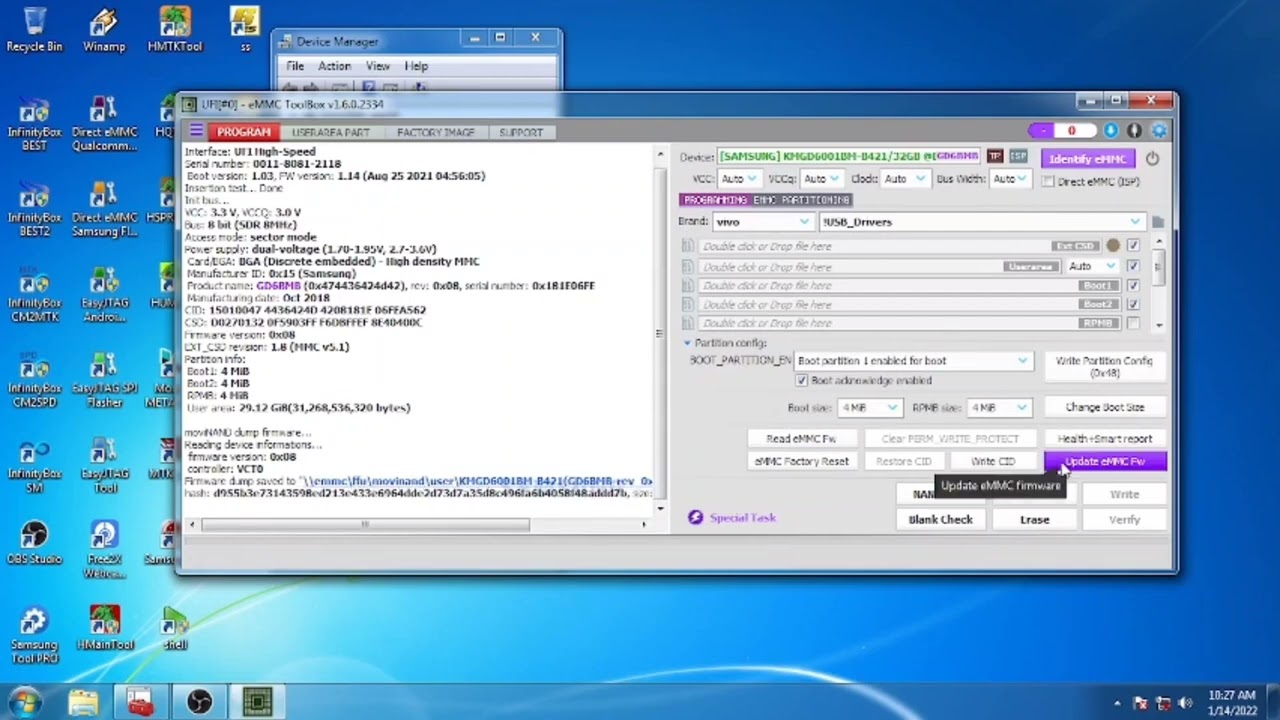Open Winamp desktop shortcut

coord(104,30)
